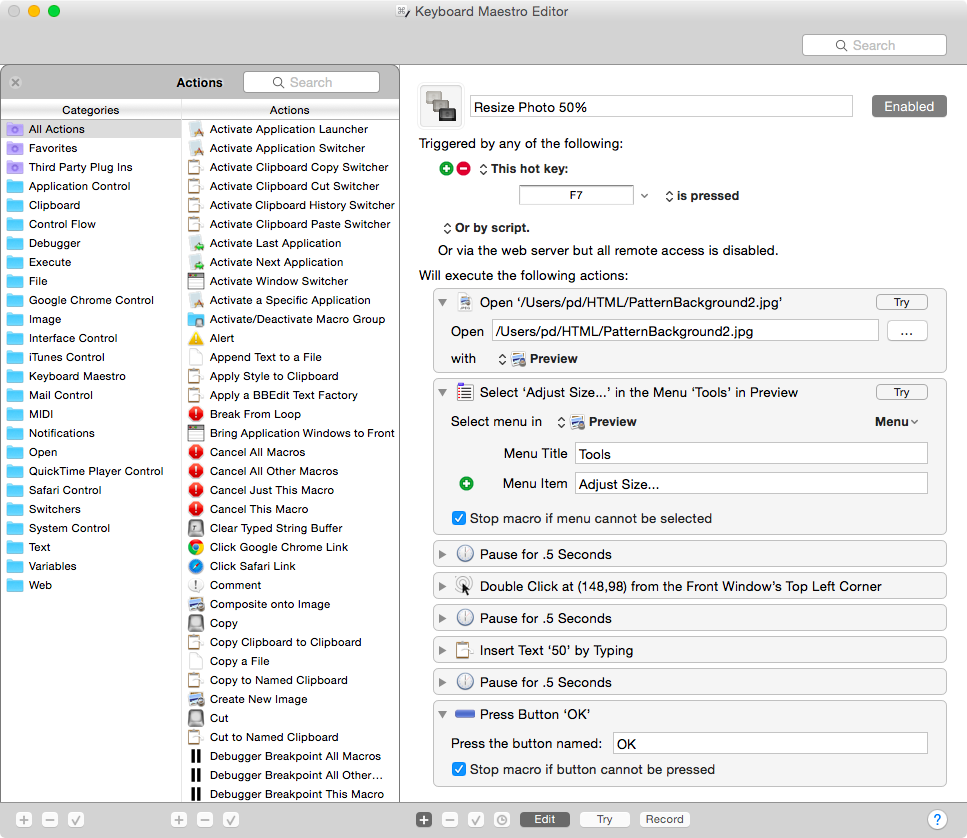Viewport: 967px width, 838px height.
Task: Click the Record button
Action: 664,819
